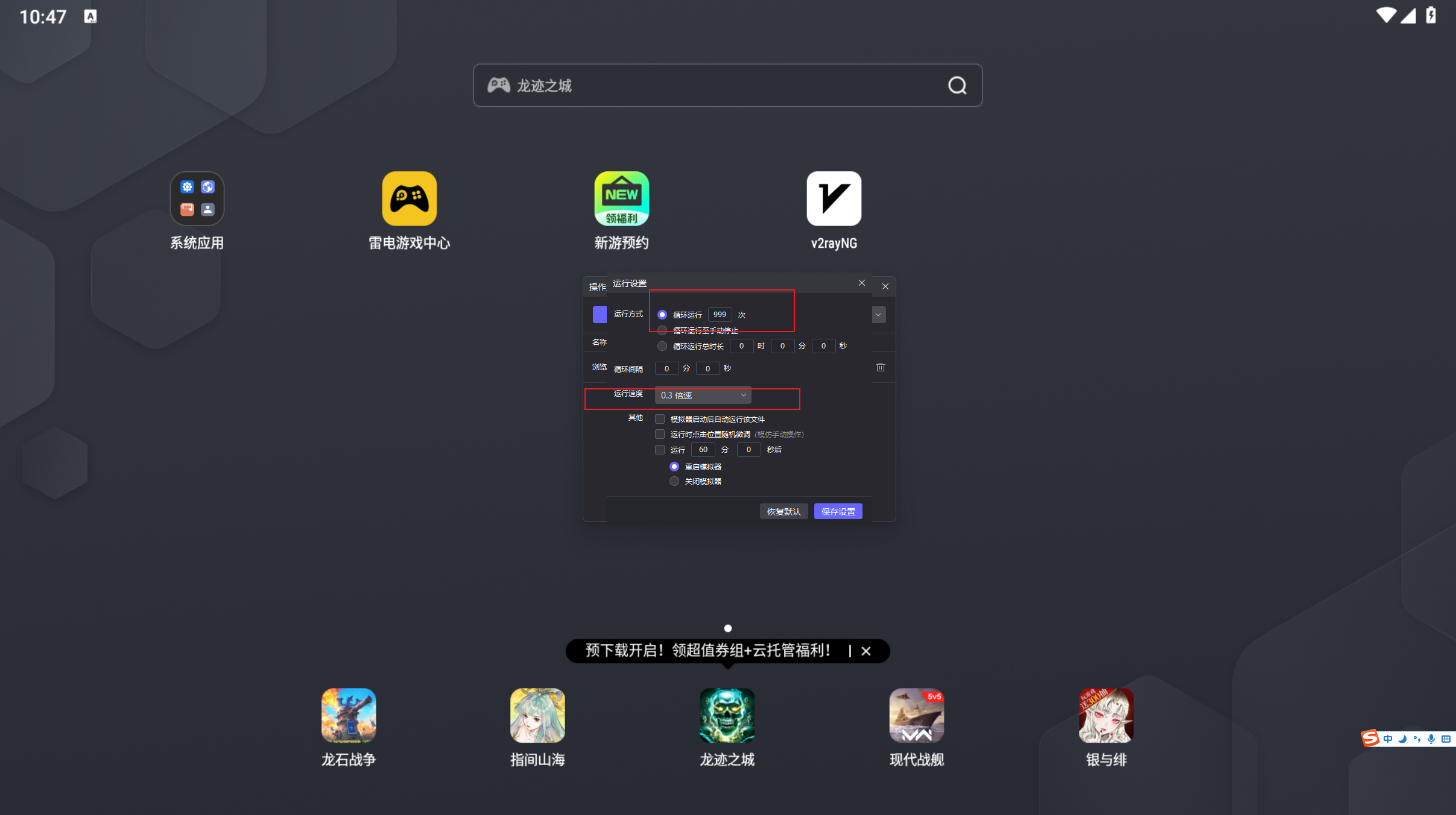Check the 运行 60 分 timed checkbox
The image size is (1456, 815).
click(660, 450)
